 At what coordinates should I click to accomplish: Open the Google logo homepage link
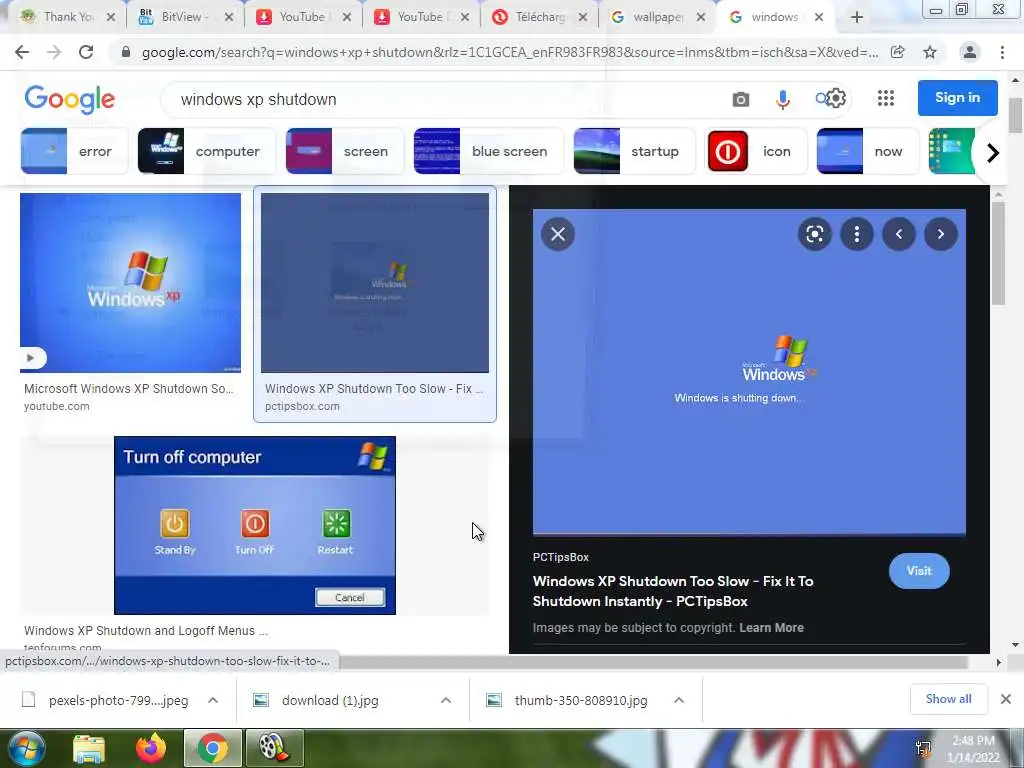pyautogui.click(x=70, y=99)
